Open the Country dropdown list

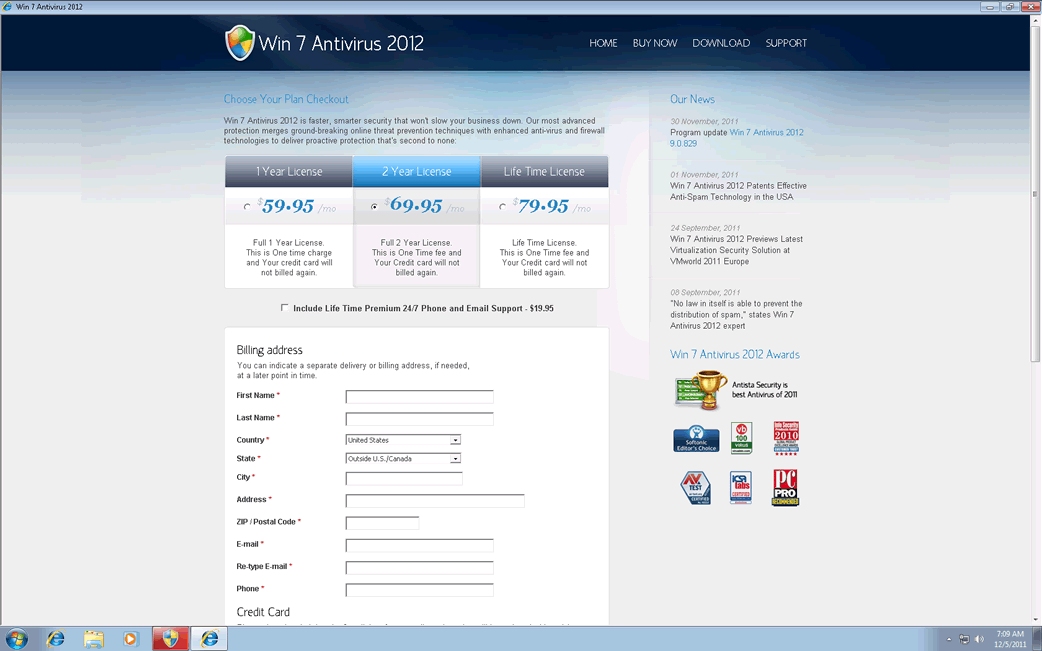point(455,440)
